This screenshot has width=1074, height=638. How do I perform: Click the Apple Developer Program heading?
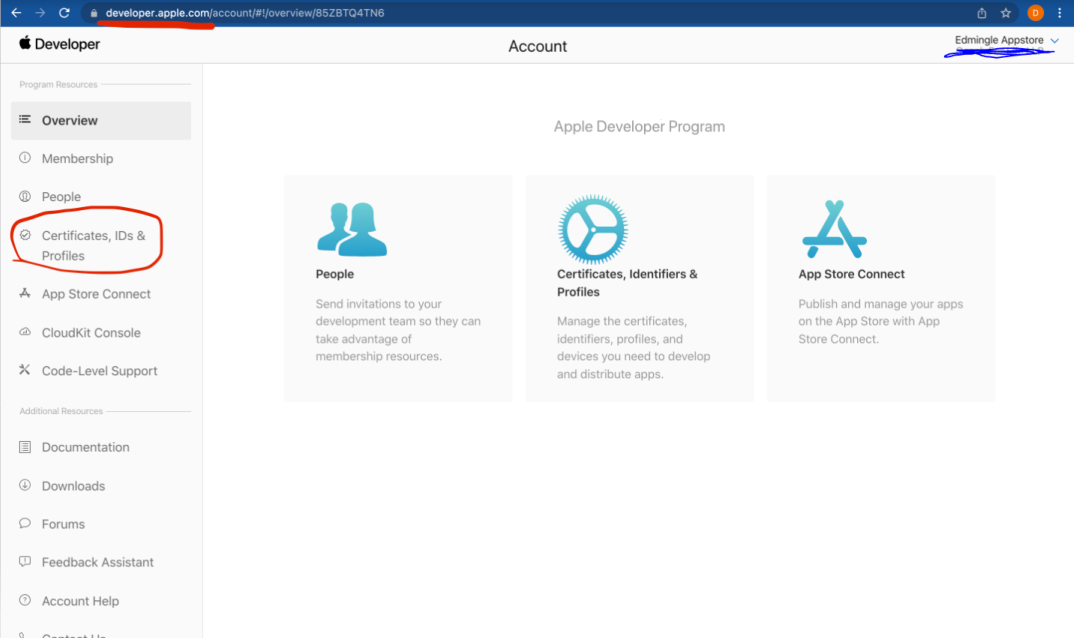click(x=639, y=127)
